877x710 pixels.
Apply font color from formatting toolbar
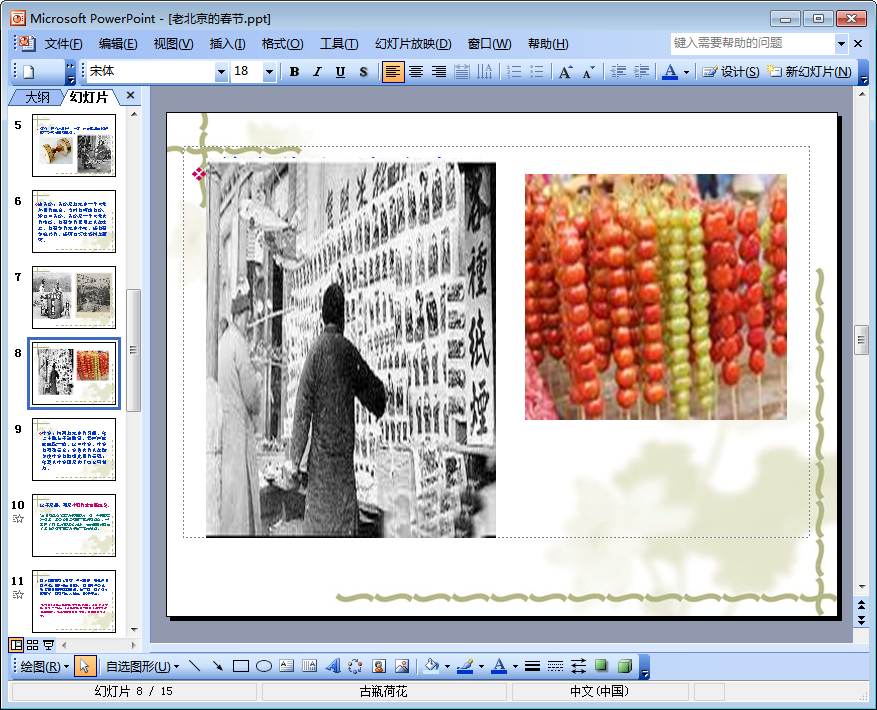pyautogui.click(x=669, y=72)
